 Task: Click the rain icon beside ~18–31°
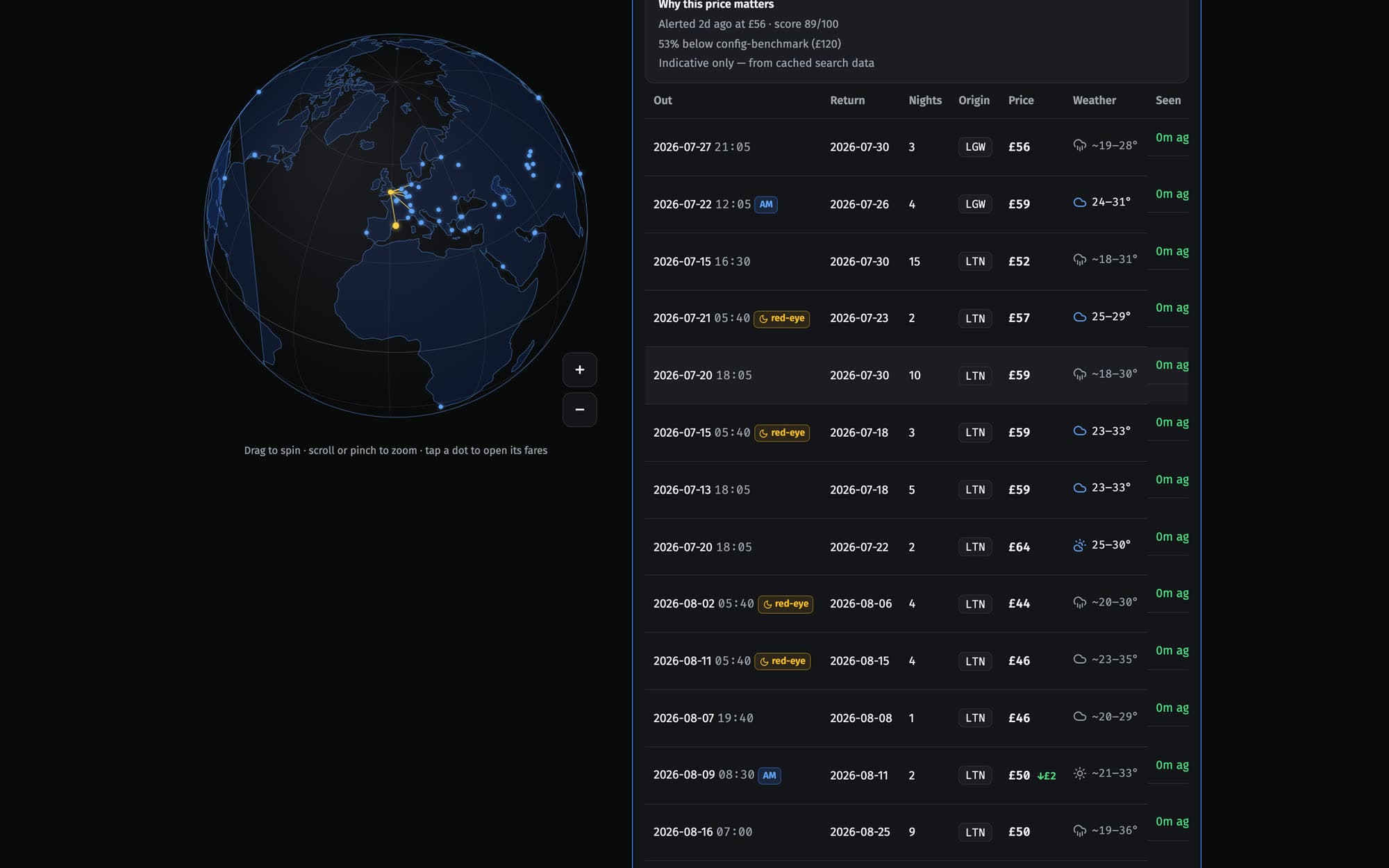pyautogui.click(x=1079, y=260)
